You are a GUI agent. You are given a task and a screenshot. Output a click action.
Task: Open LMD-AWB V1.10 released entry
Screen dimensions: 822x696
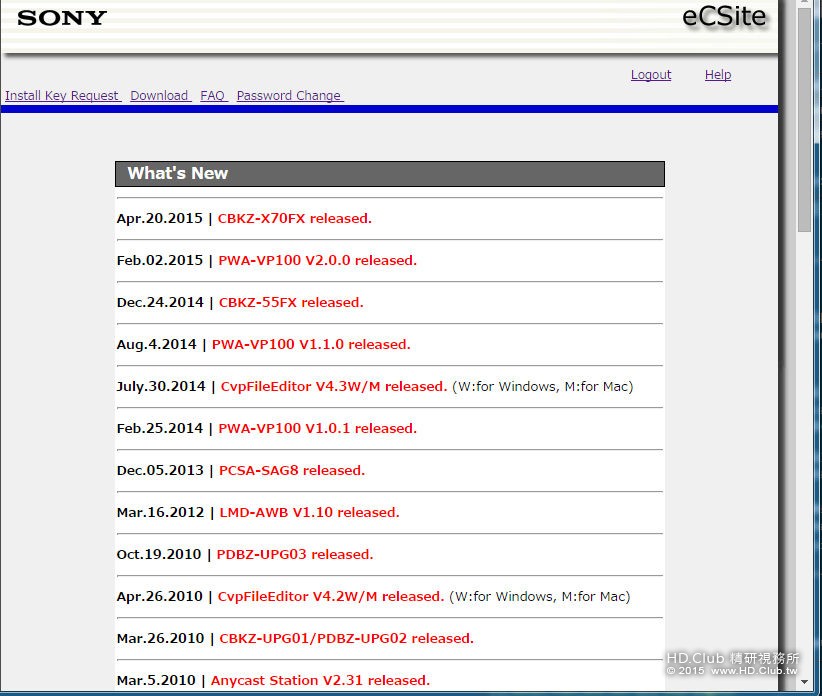(309, 512)
